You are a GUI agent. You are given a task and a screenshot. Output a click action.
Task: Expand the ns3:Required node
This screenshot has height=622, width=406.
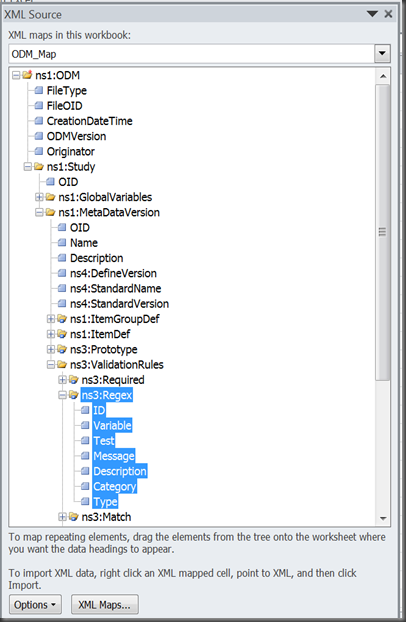62,380
